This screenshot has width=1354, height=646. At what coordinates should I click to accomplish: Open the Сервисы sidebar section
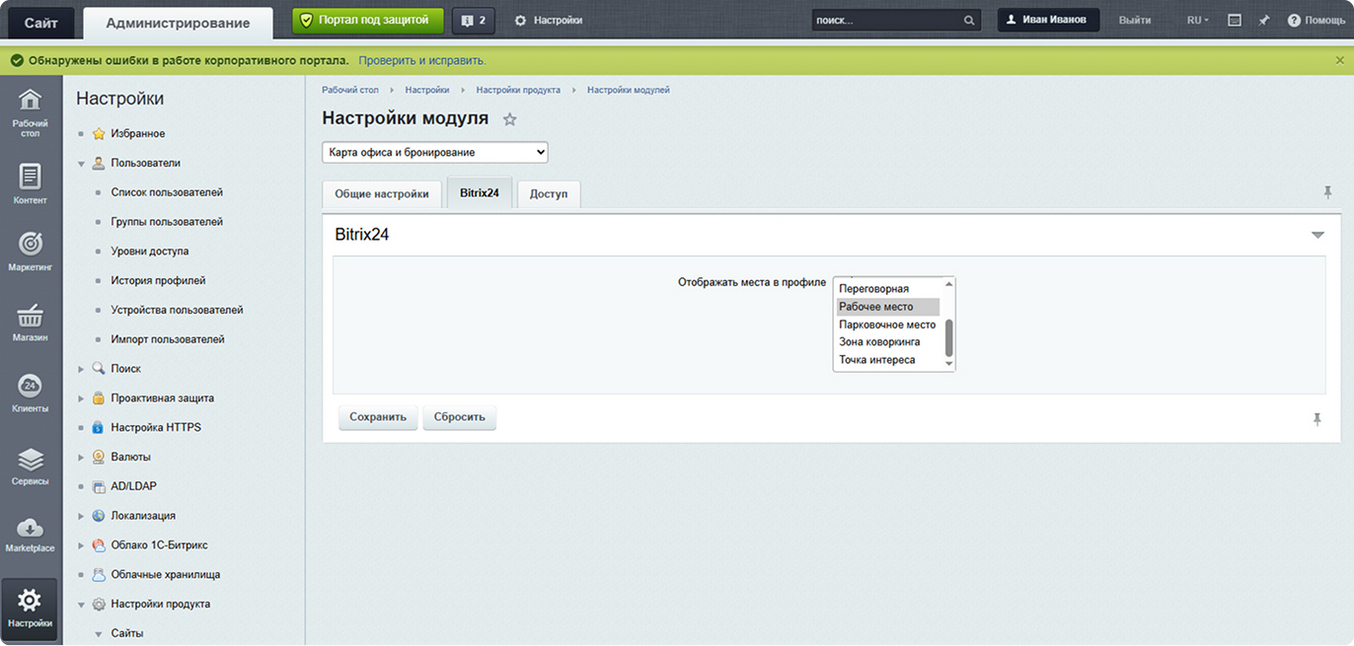[30, 466]
